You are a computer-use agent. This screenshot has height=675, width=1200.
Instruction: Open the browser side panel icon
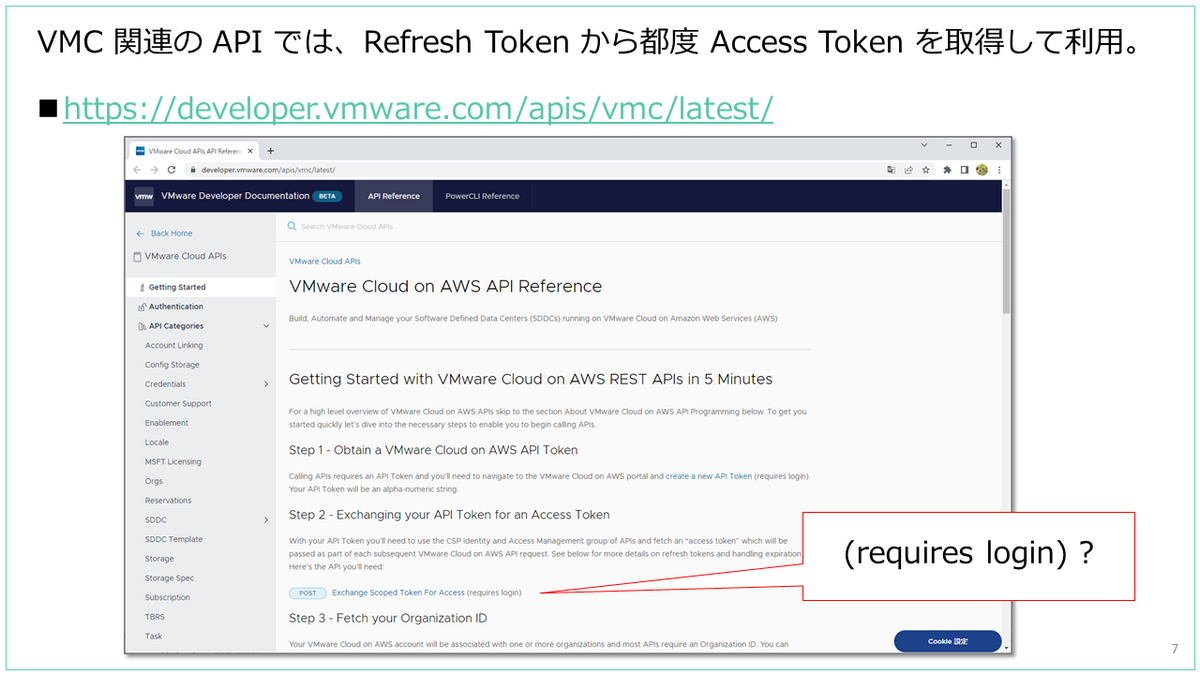pos(965,170)
